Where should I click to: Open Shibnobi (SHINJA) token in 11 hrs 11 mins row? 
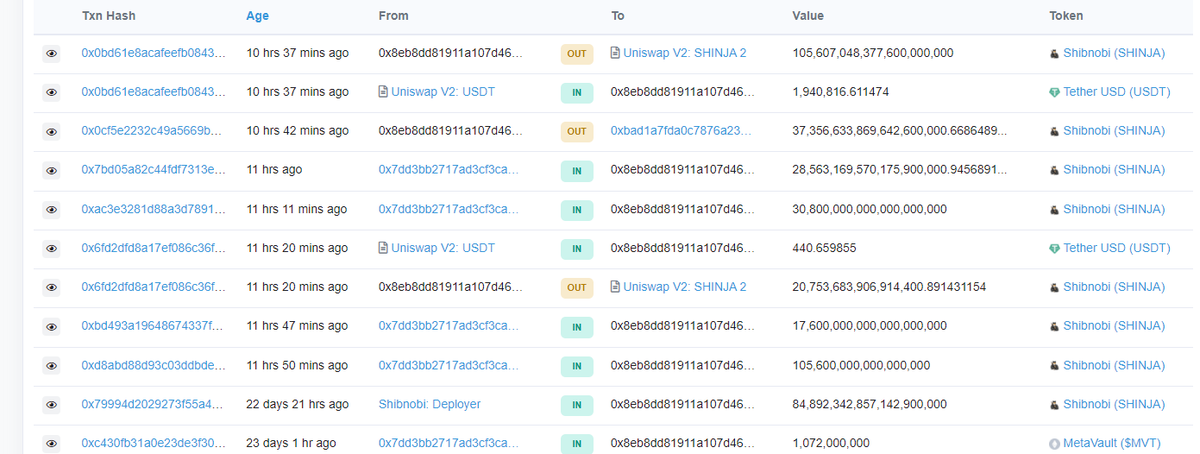(x=1114, y=209)
